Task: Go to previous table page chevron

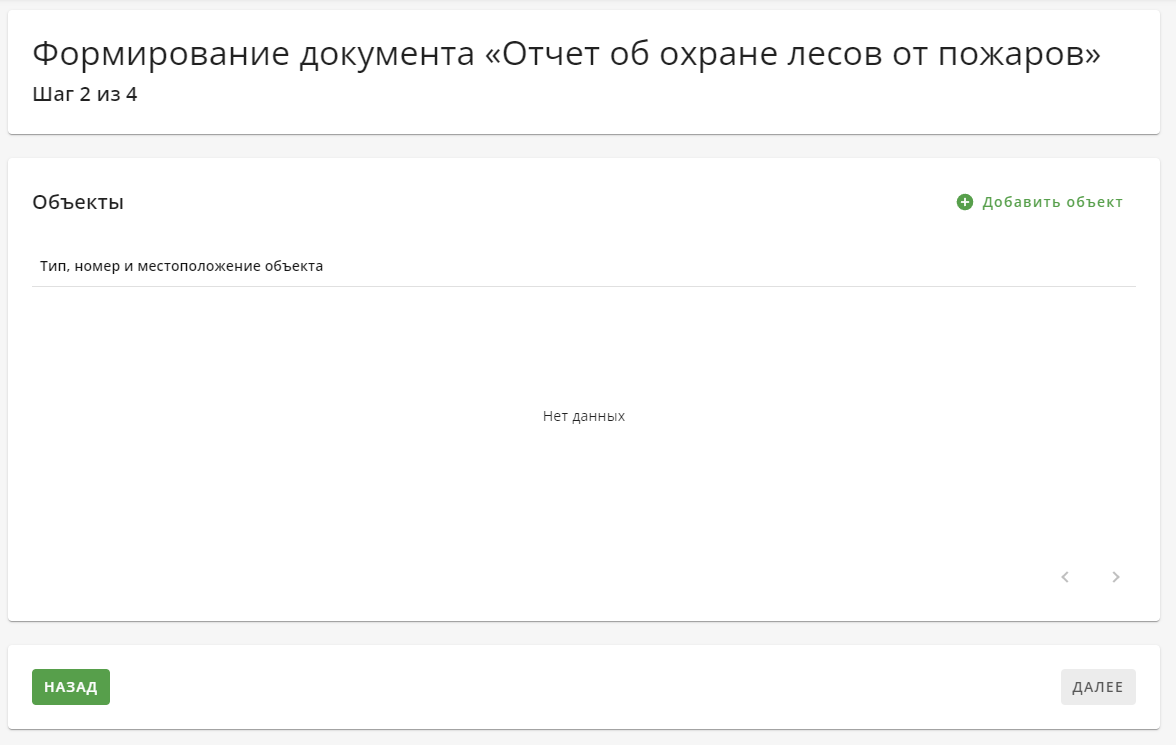Action: coord(1065,577)
